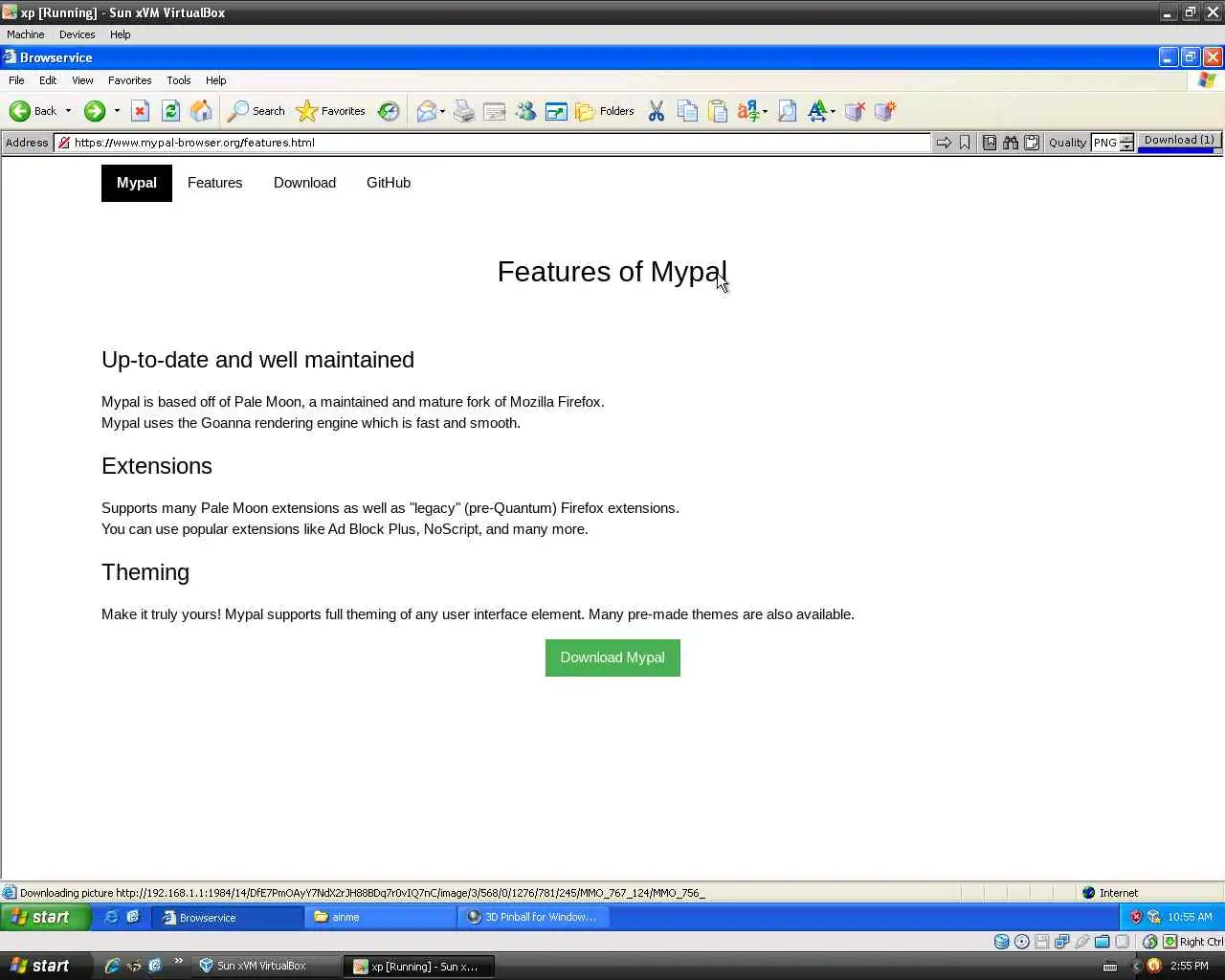Open the Tools menu
This screenshot has height=980, width=1225.
click(178, 80)
